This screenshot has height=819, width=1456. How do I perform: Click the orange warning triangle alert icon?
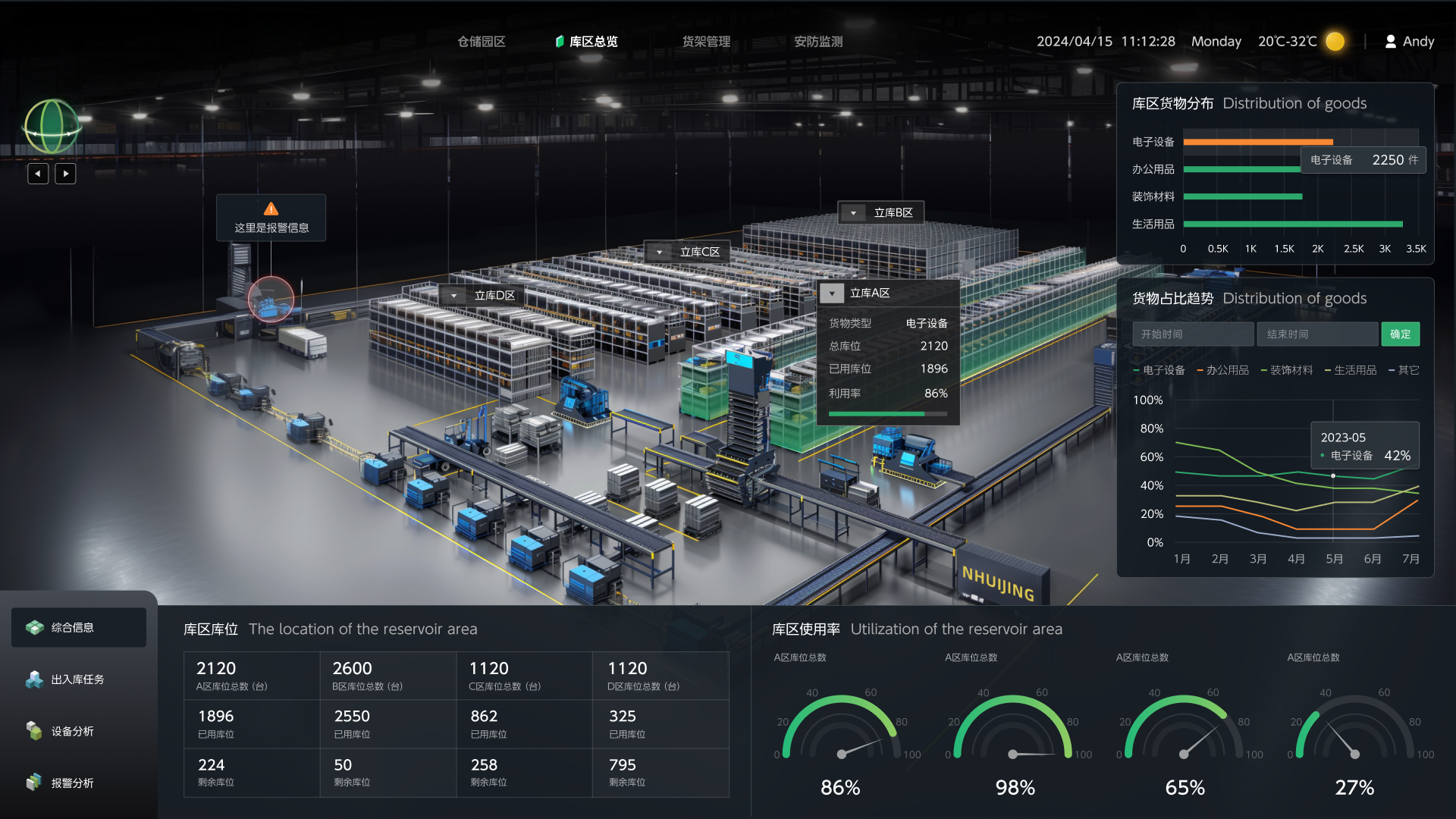point(271,209)
